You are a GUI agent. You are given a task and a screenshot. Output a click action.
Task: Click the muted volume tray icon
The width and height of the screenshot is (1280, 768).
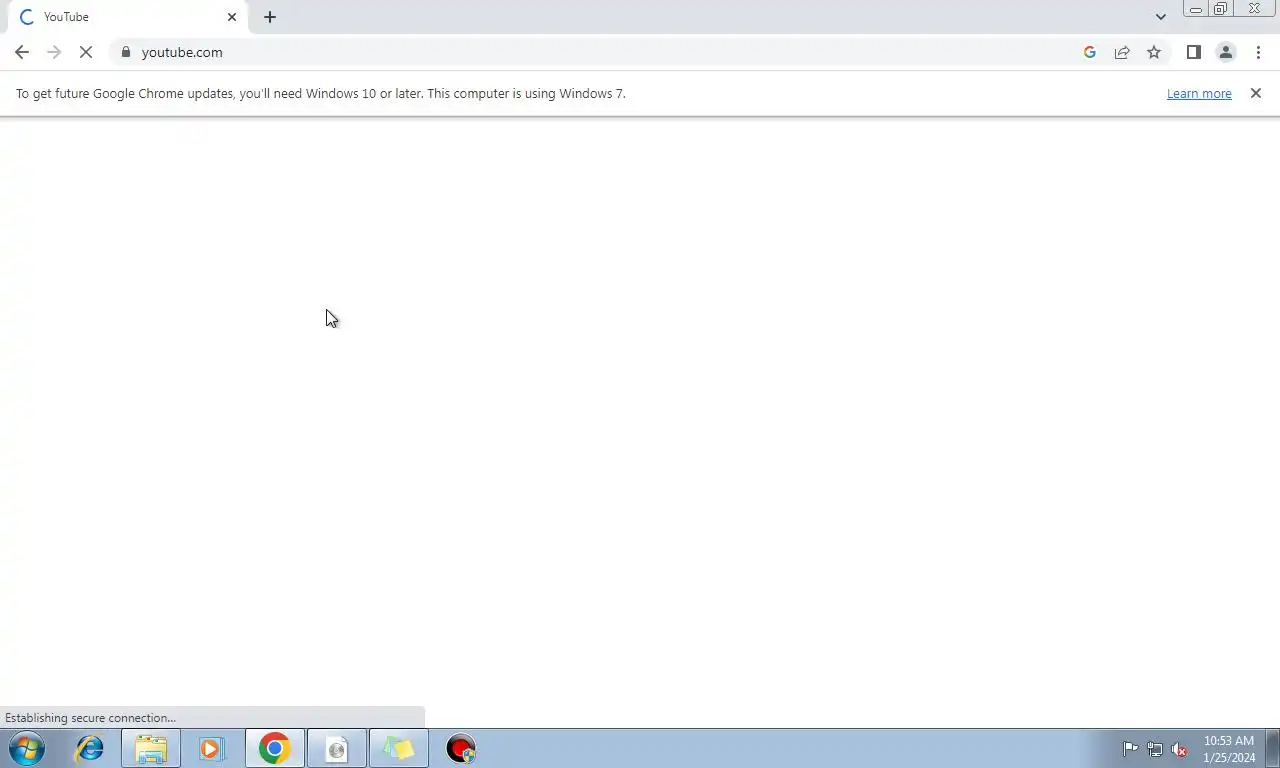point(1180,749)
